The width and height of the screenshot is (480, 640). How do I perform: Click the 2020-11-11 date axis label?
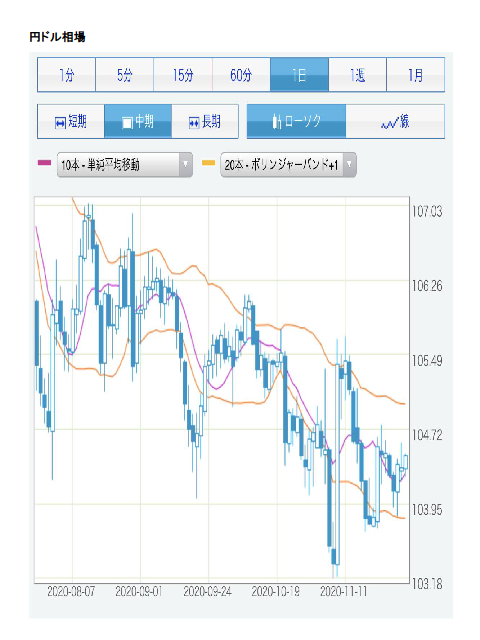[343, 591]
